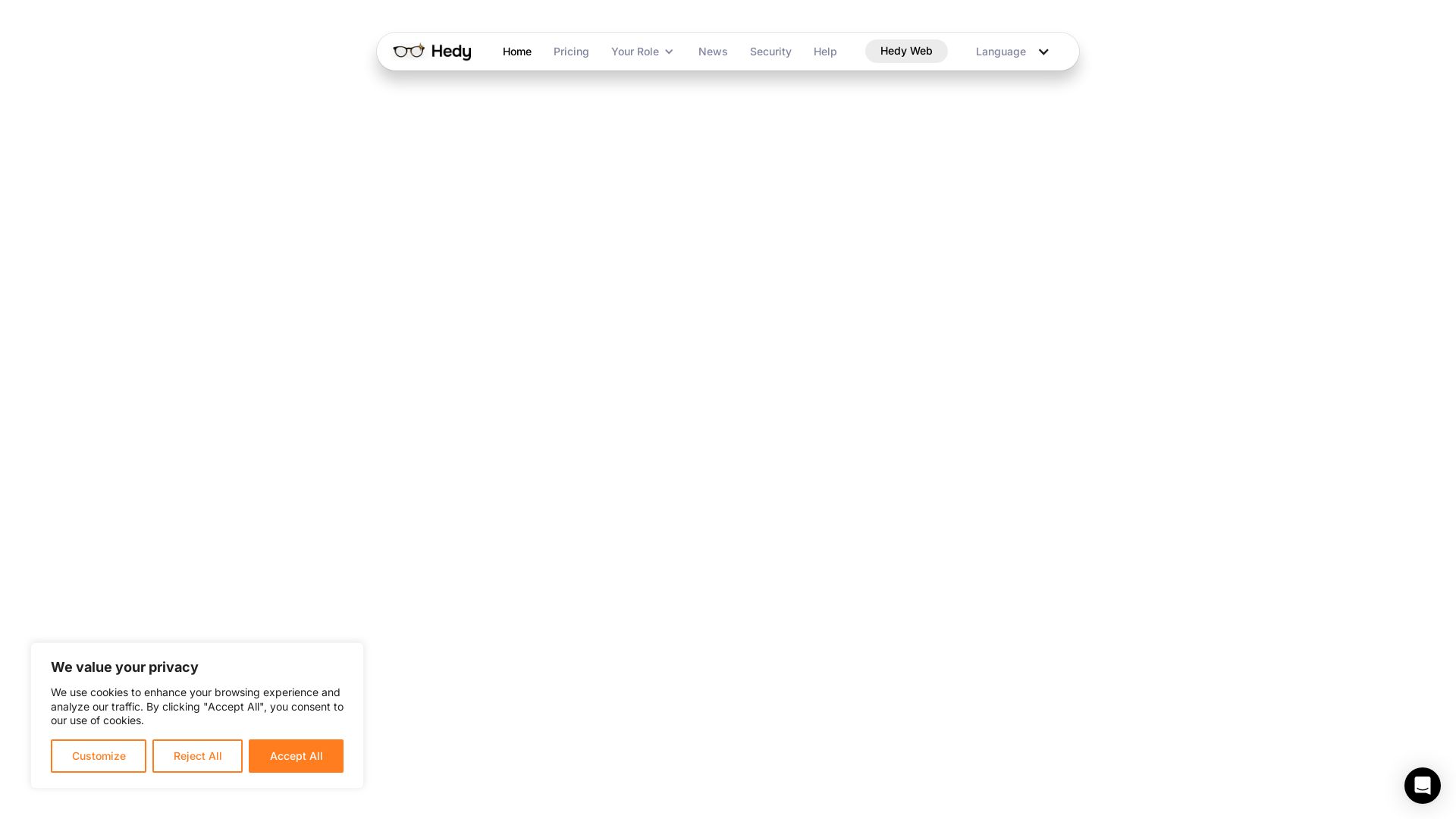Viewport: 1456px width, 819px height.
Task: Open the Your Role menu label
Action: 635,52
